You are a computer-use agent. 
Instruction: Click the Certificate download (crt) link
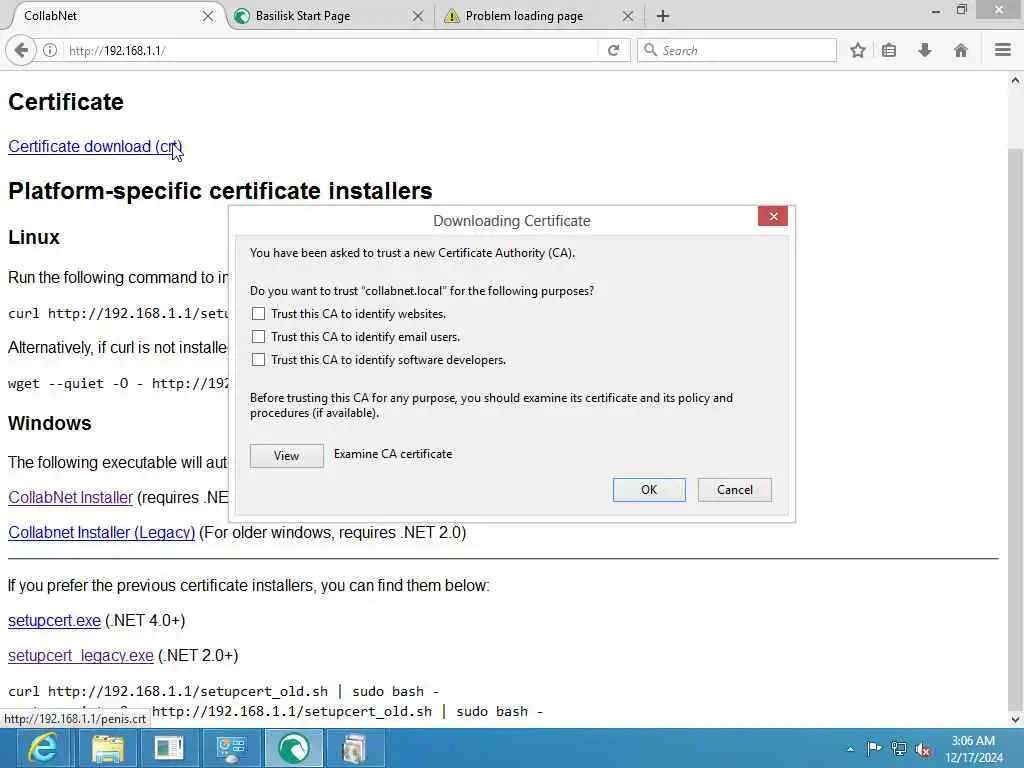click(95, 146)
